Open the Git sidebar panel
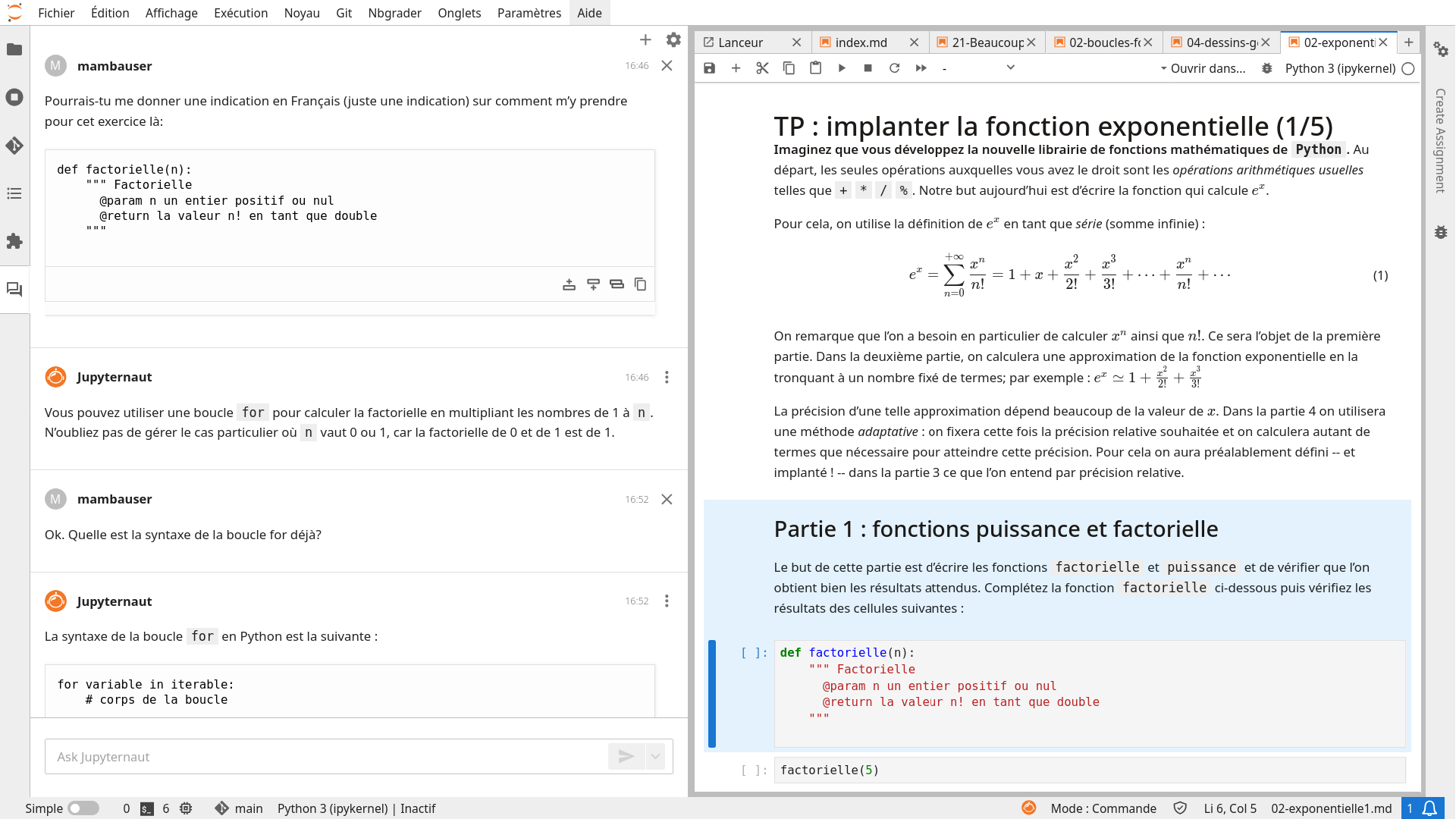1456x819 pixels. tap(14, 146)
